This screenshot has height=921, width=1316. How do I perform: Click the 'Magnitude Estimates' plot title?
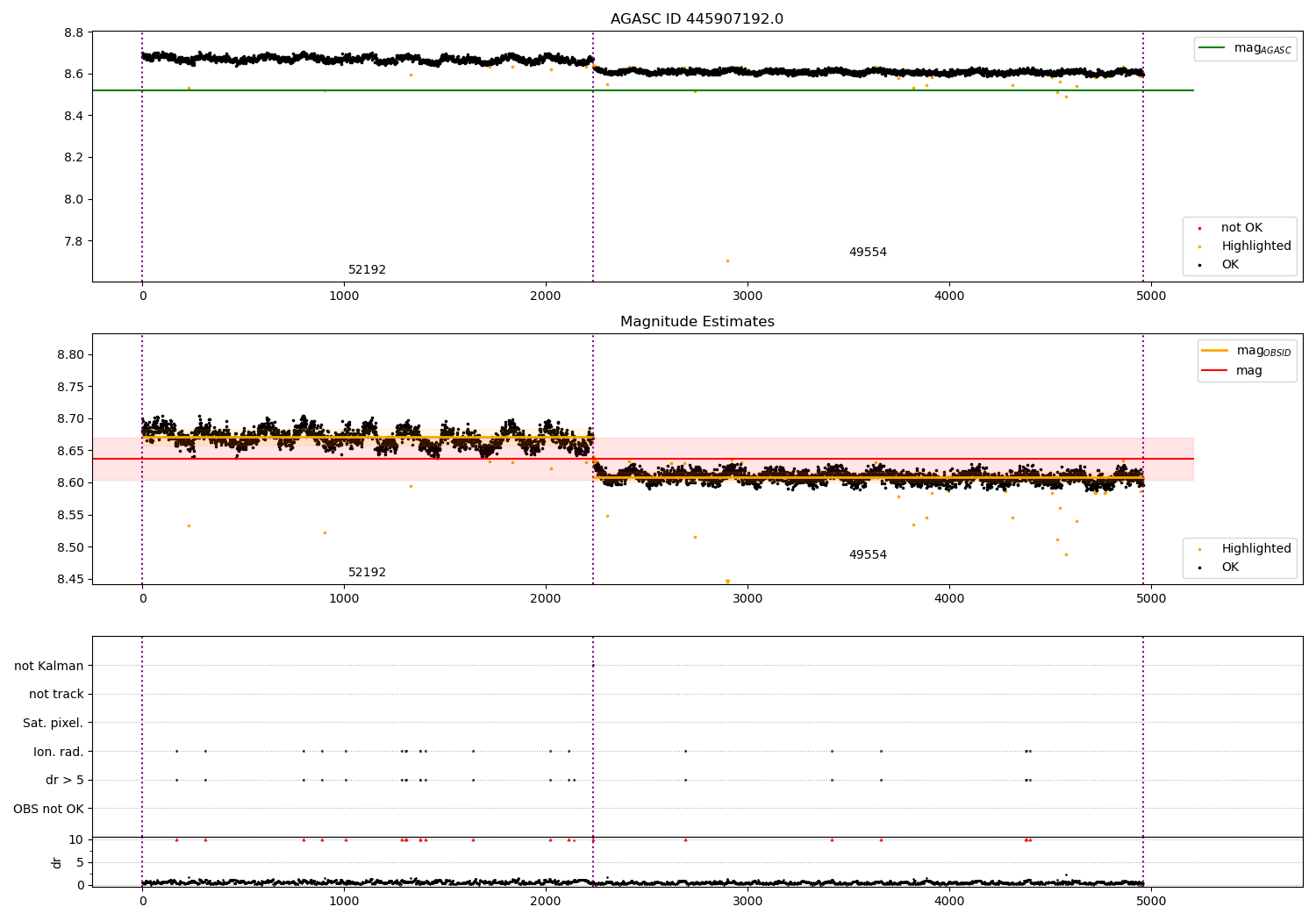click(x=697, y=322)
